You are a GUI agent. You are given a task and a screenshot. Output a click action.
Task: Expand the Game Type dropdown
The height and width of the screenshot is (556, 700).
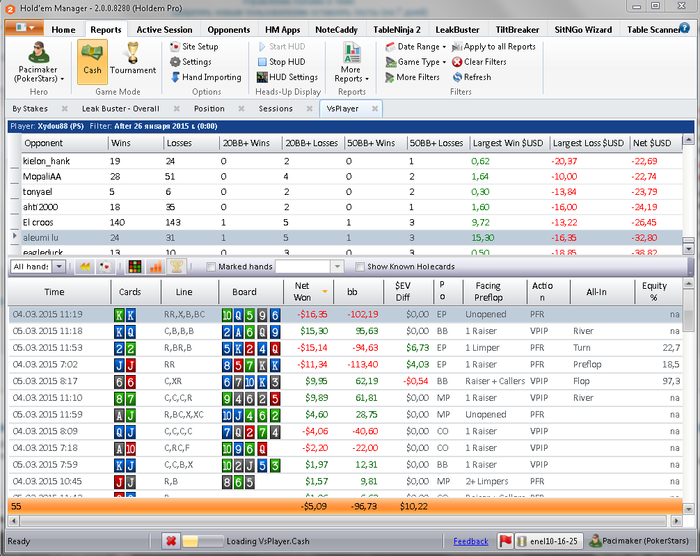pos(417,62)
